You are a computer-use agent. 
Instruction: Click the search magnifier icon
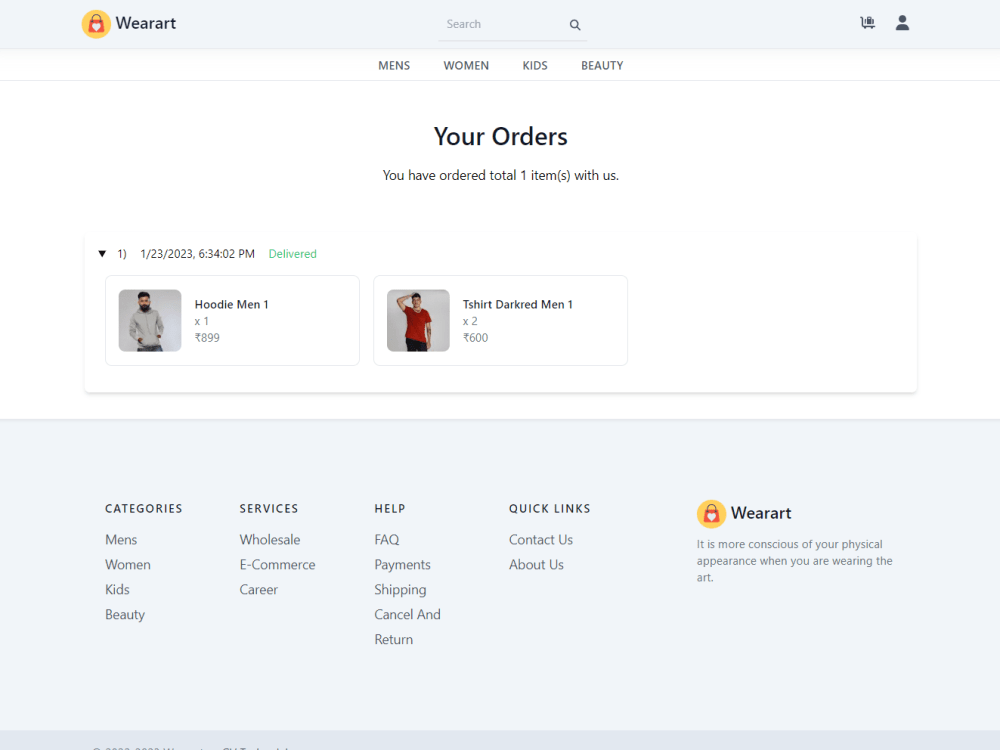click(x=575, y=25)
